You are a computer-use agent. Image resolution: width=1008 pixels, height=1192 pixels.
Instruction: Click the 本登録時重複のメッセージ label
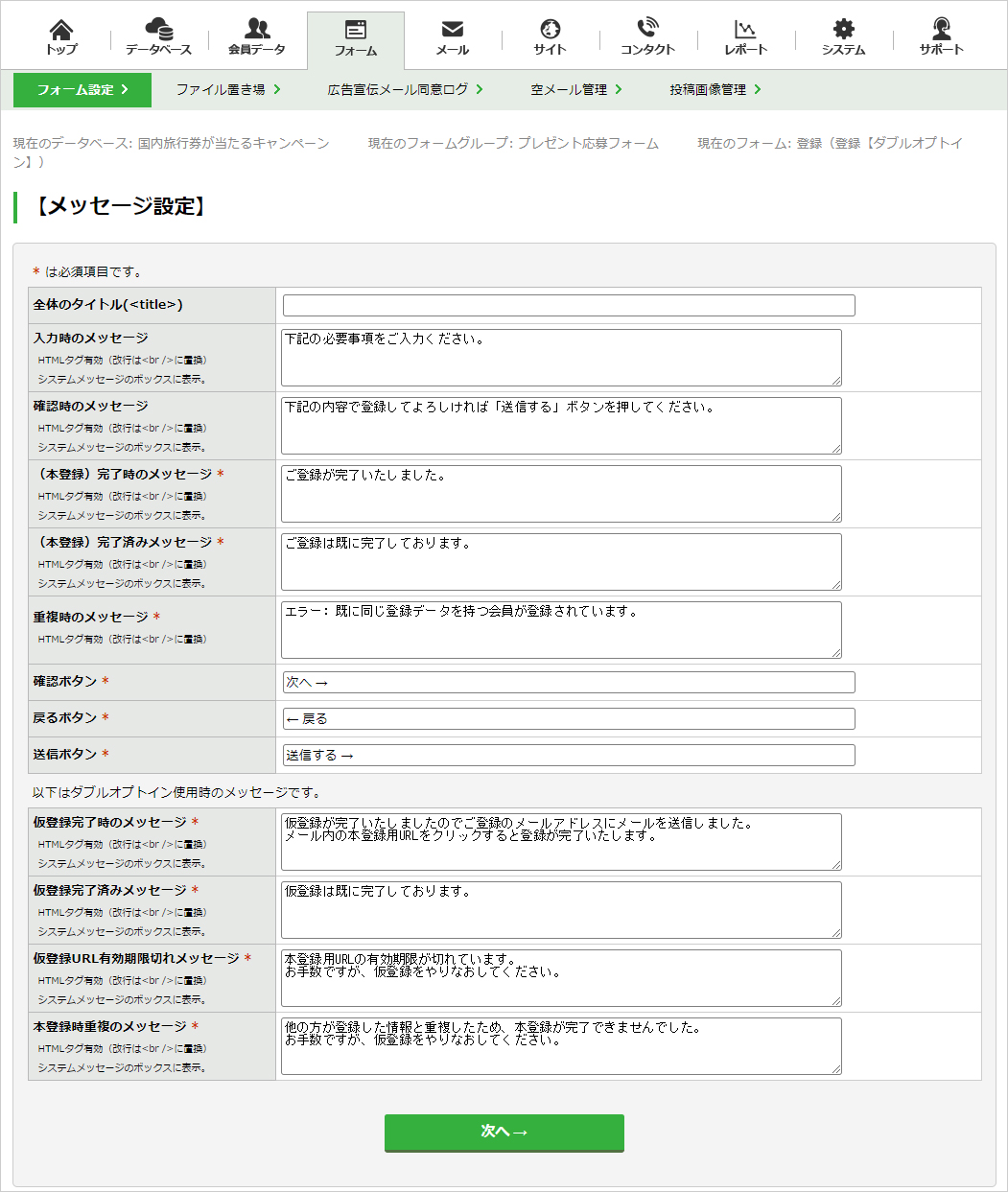[109, 1027]
